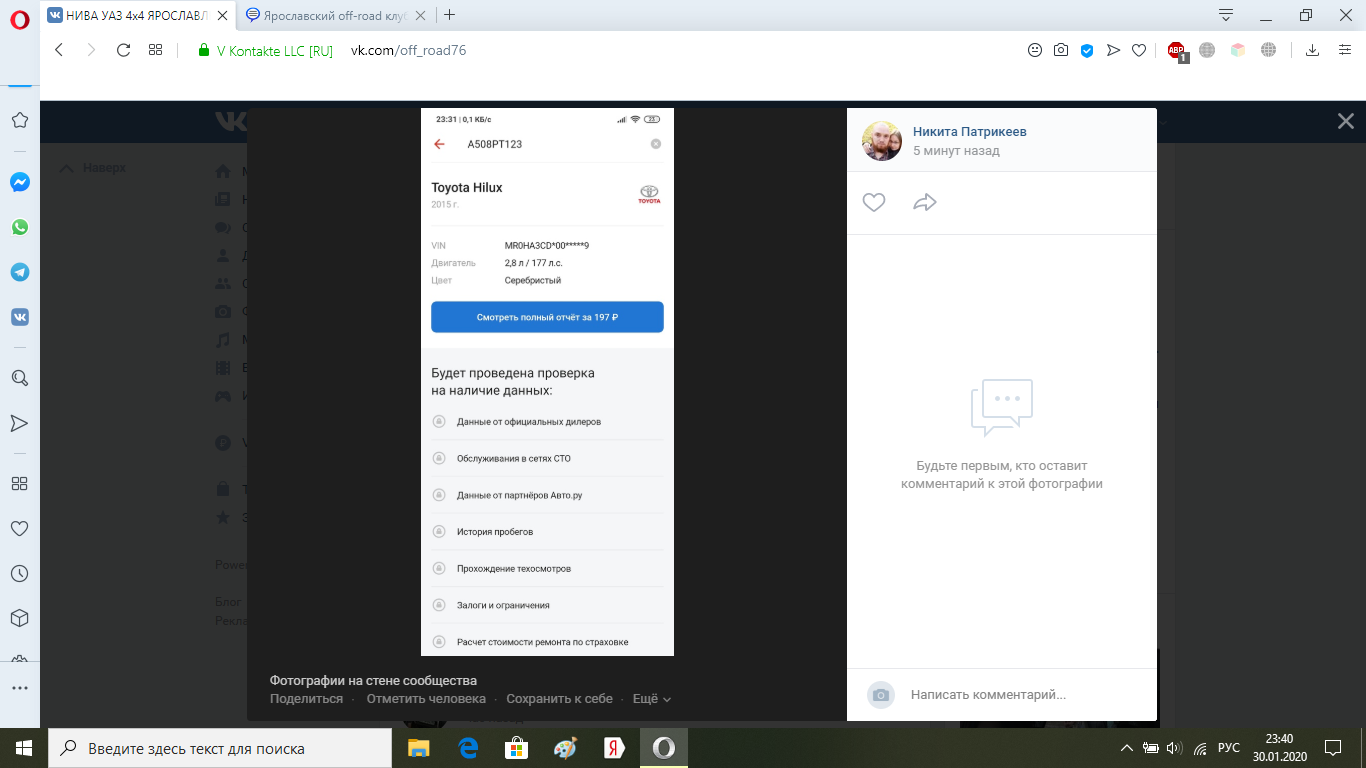Add page to bookmarks heart icon in address bar

(x=1138, y=50)
